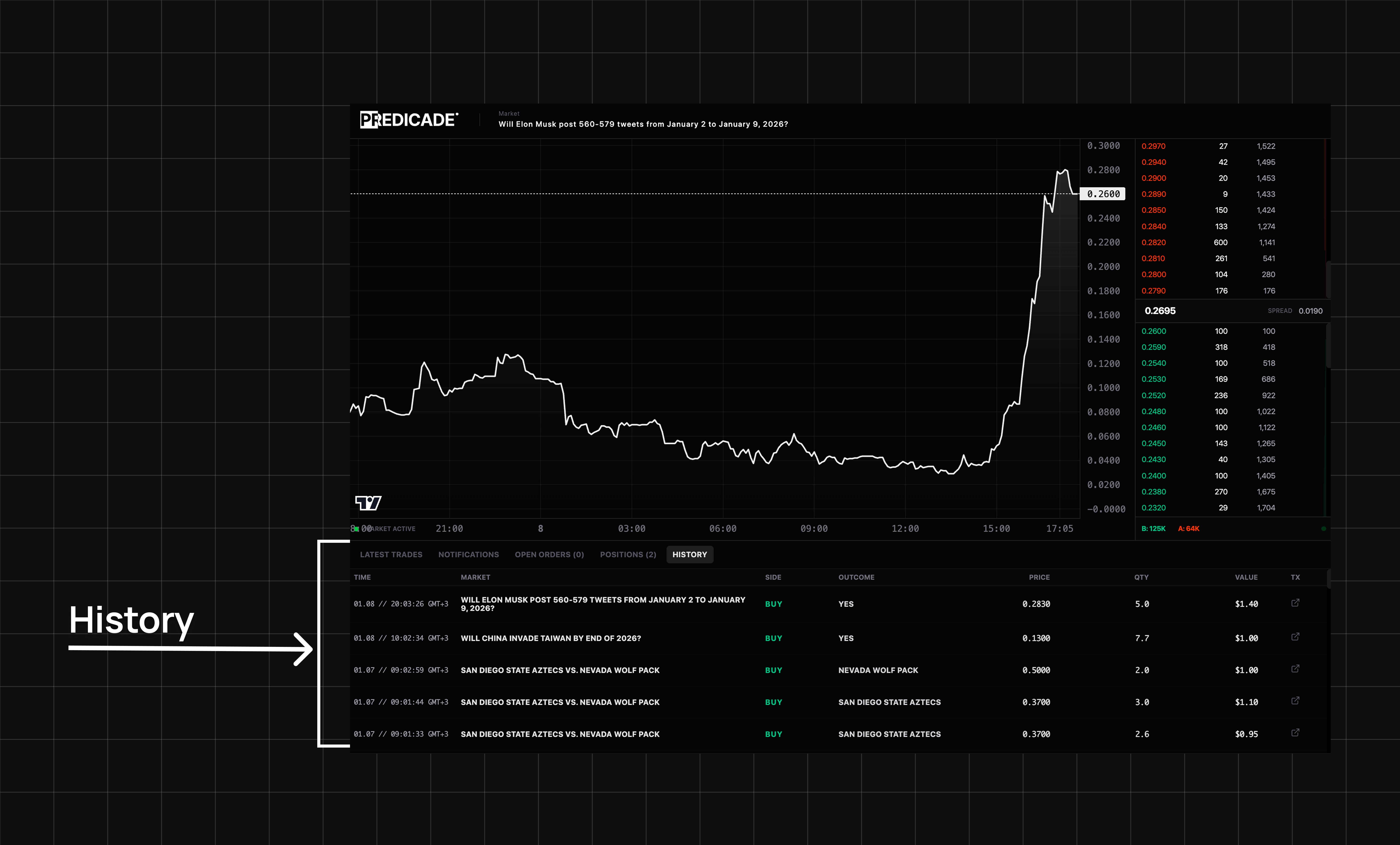Image resolution: width=1400 pixels, height=845 pixels.
Task: Click the 0.2790 ask price row
Action: [x=1153, y=291]
